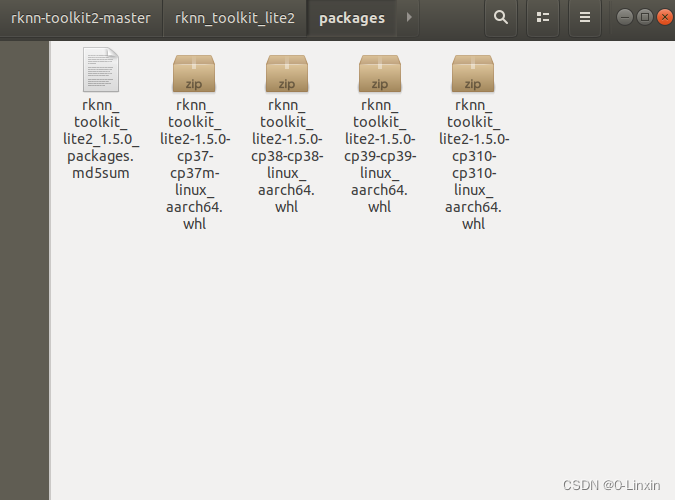Open the hamburger menu button
The image size is (675, 500).
point(585,18)
